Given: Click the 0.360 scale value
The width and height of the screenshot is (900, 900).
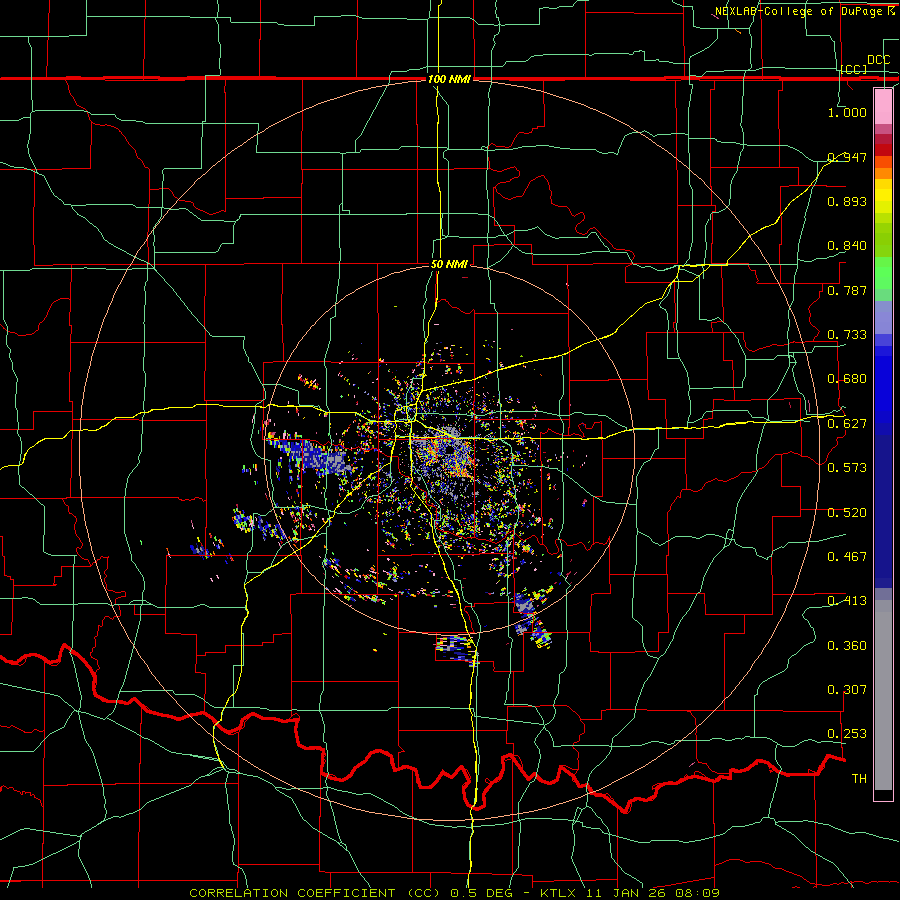Looking at the screenshot, I should (847, 646).
